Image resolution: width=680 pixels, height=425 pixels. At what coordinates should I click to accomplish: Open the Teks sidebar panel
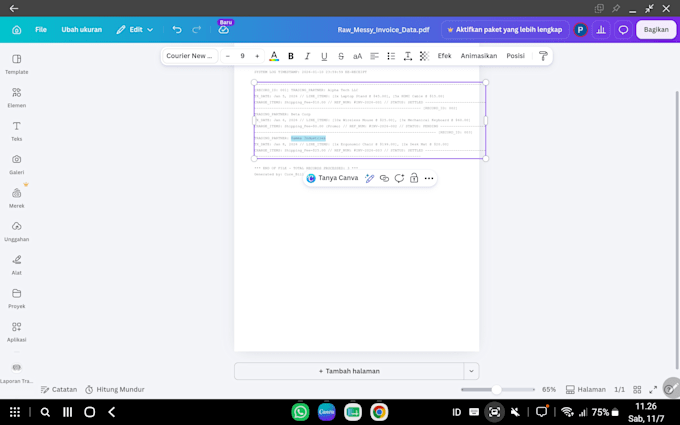[16, 131]
